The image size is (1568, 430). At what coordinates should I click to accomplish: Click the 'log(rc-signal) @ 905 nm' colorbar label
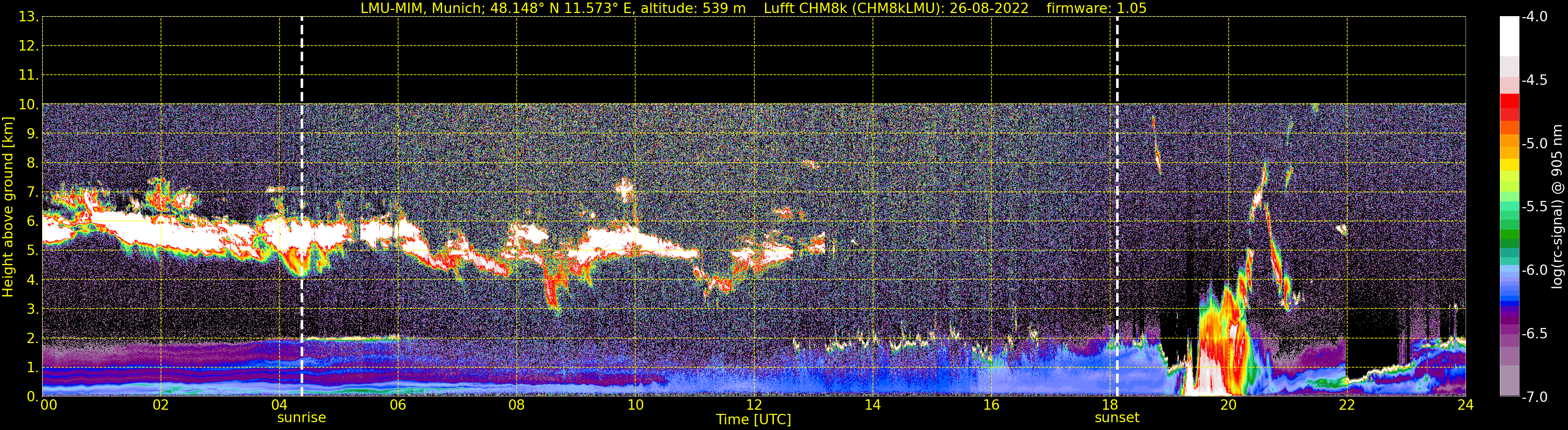click(x=1557, y=207)
